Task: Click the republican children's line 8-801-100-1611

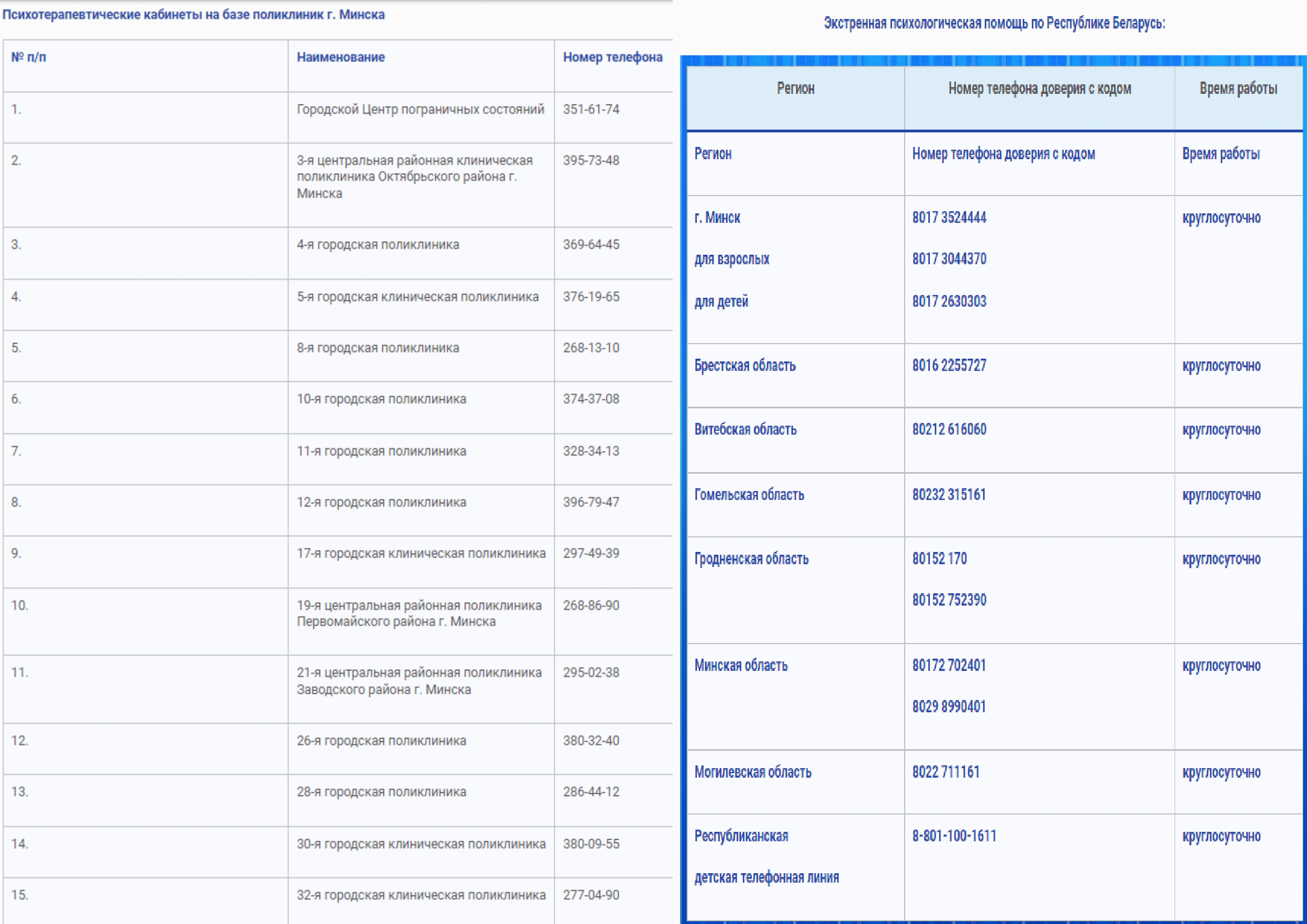Action: pyautogui.click(x=954, y=836)
